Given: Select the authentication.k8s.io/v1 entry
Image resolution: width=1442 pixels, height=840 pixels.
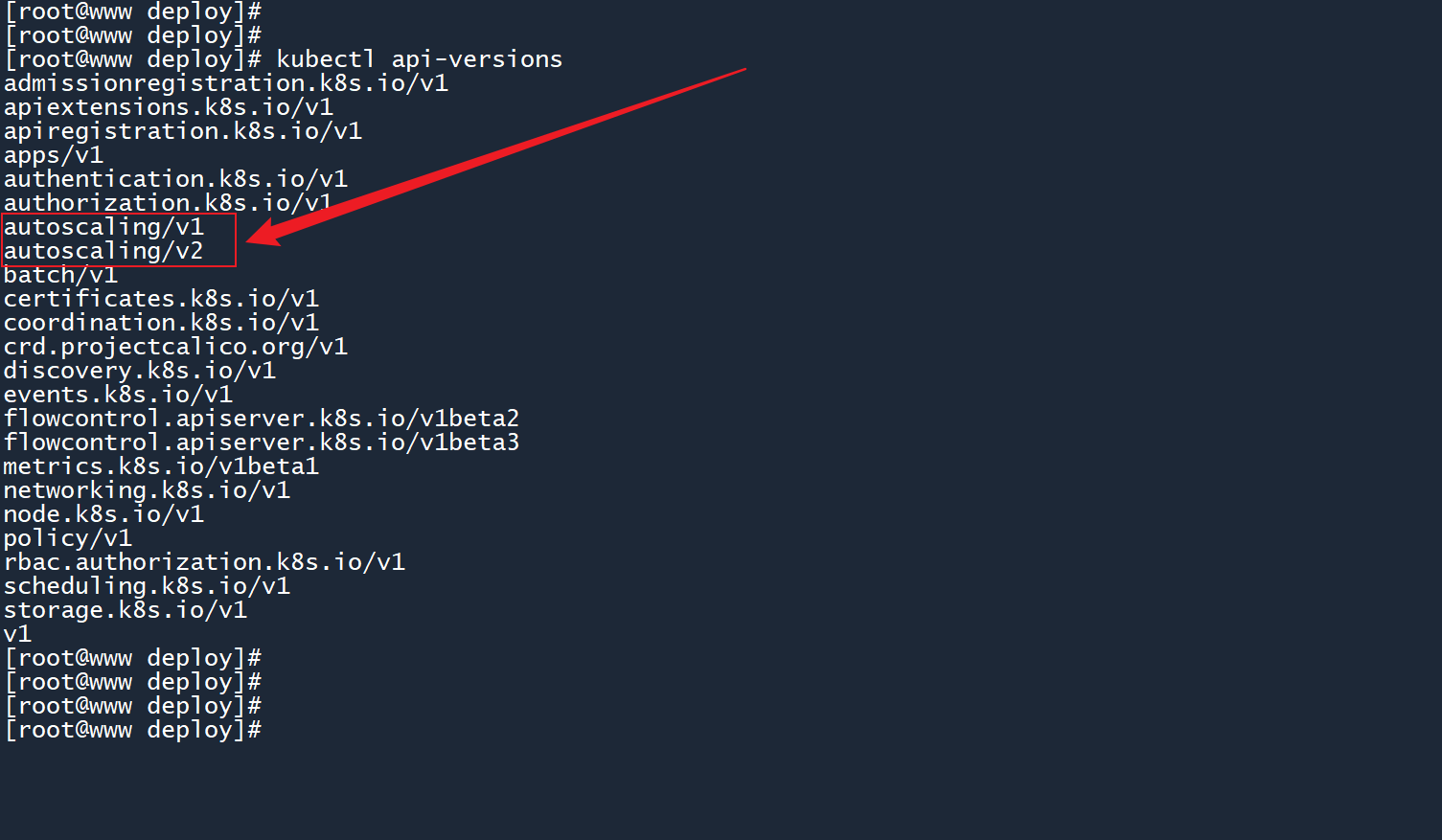Looking at the screenshot, I should [x=175, y=179].
